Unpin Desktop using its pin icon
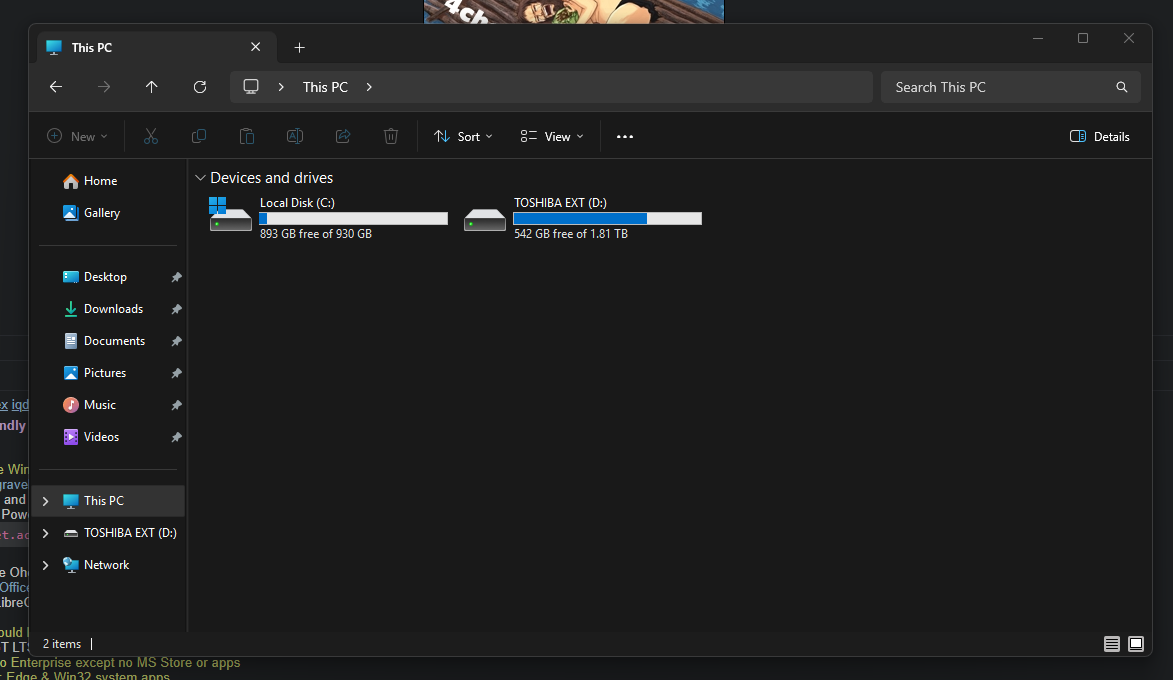 [x=176, y=277]
